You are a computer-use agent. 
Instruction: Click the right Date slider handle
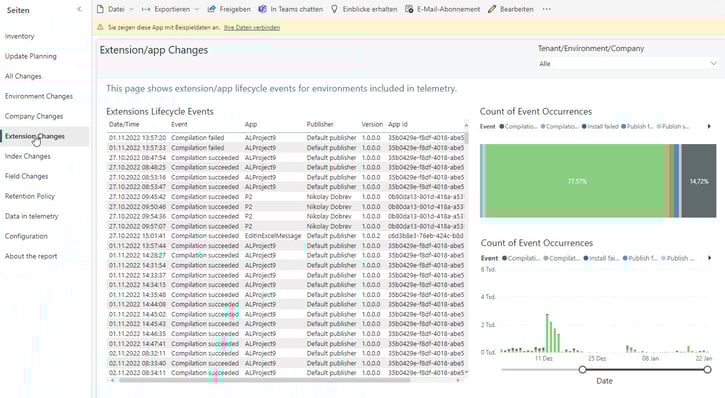point(707,369)
